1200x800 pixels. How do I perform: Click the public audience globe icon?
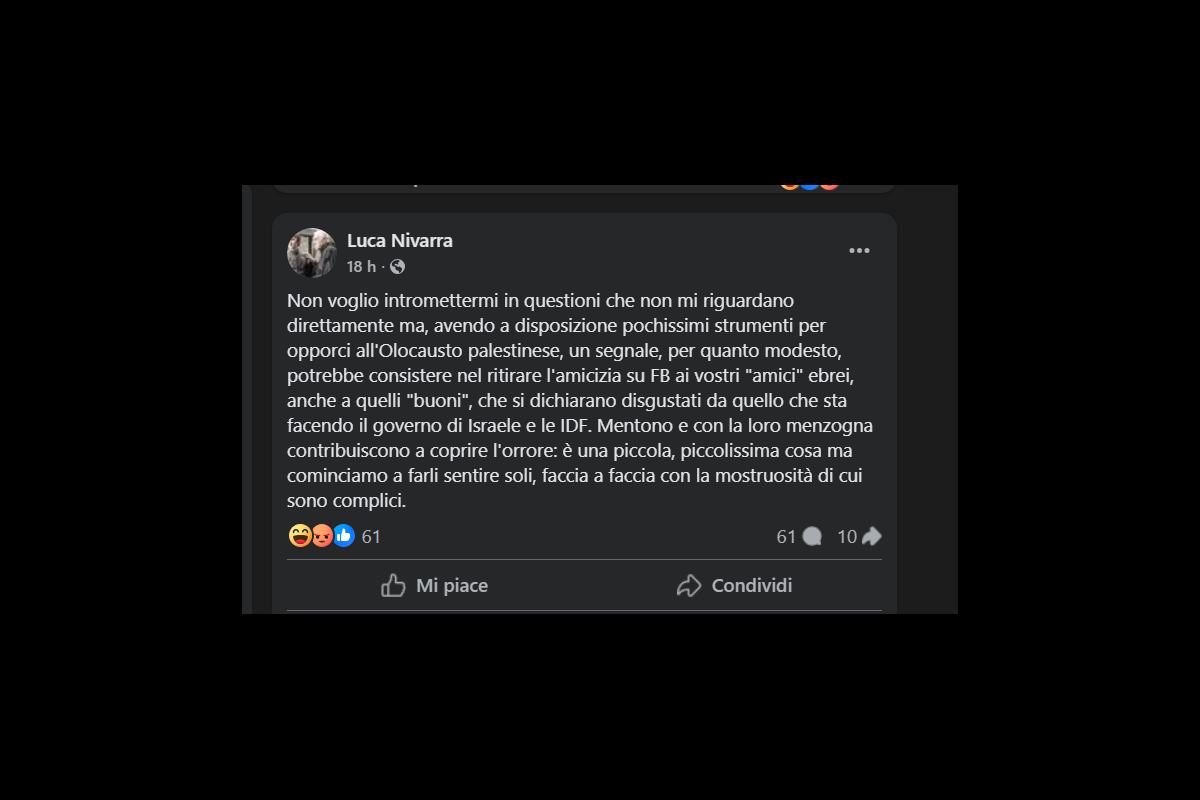[x=397, y=267]
